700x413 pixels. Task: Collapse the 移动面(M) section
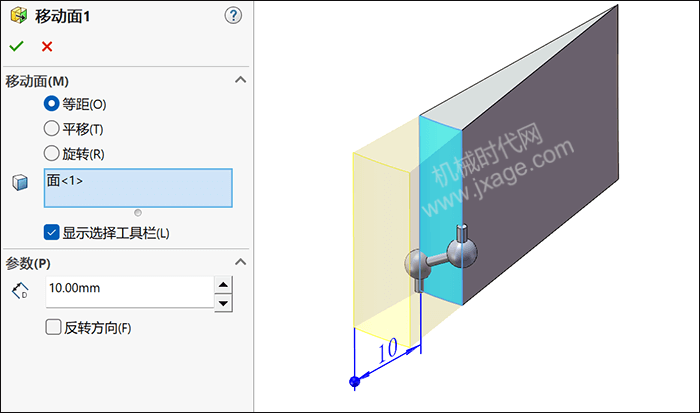[x=241, y=80]
